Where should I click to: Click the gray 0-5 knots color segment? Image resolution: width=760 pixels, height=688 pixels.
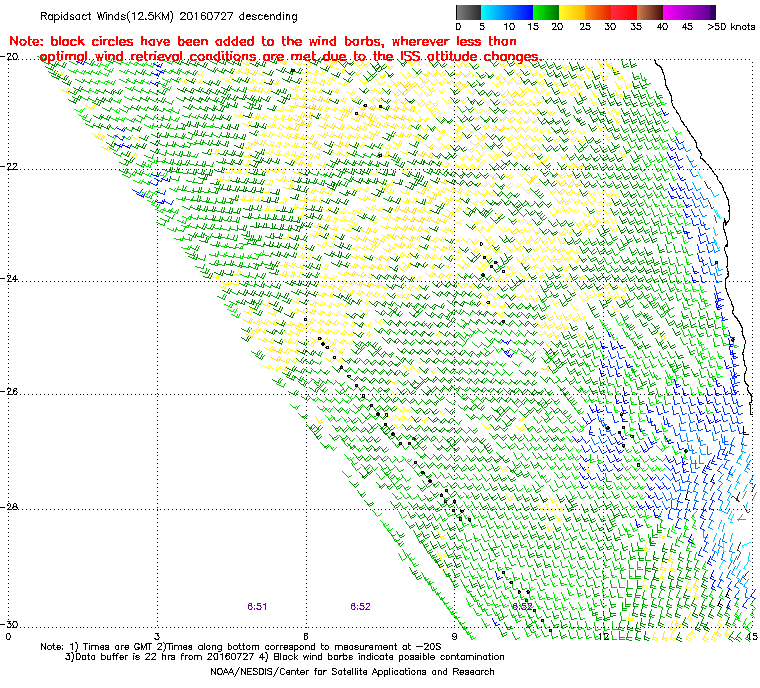point(469,12)
